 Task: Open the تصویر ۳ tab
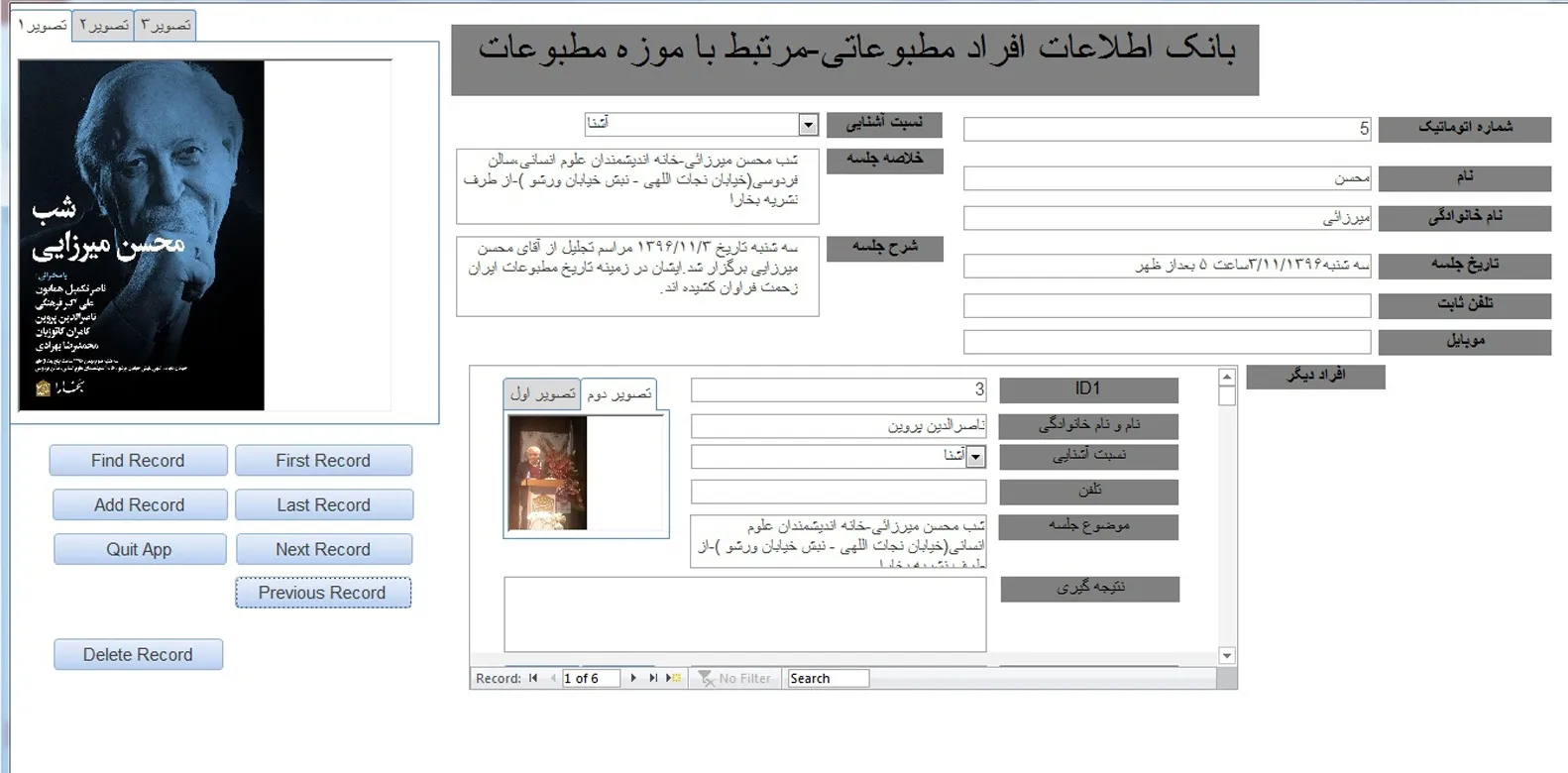click(166, 25)
